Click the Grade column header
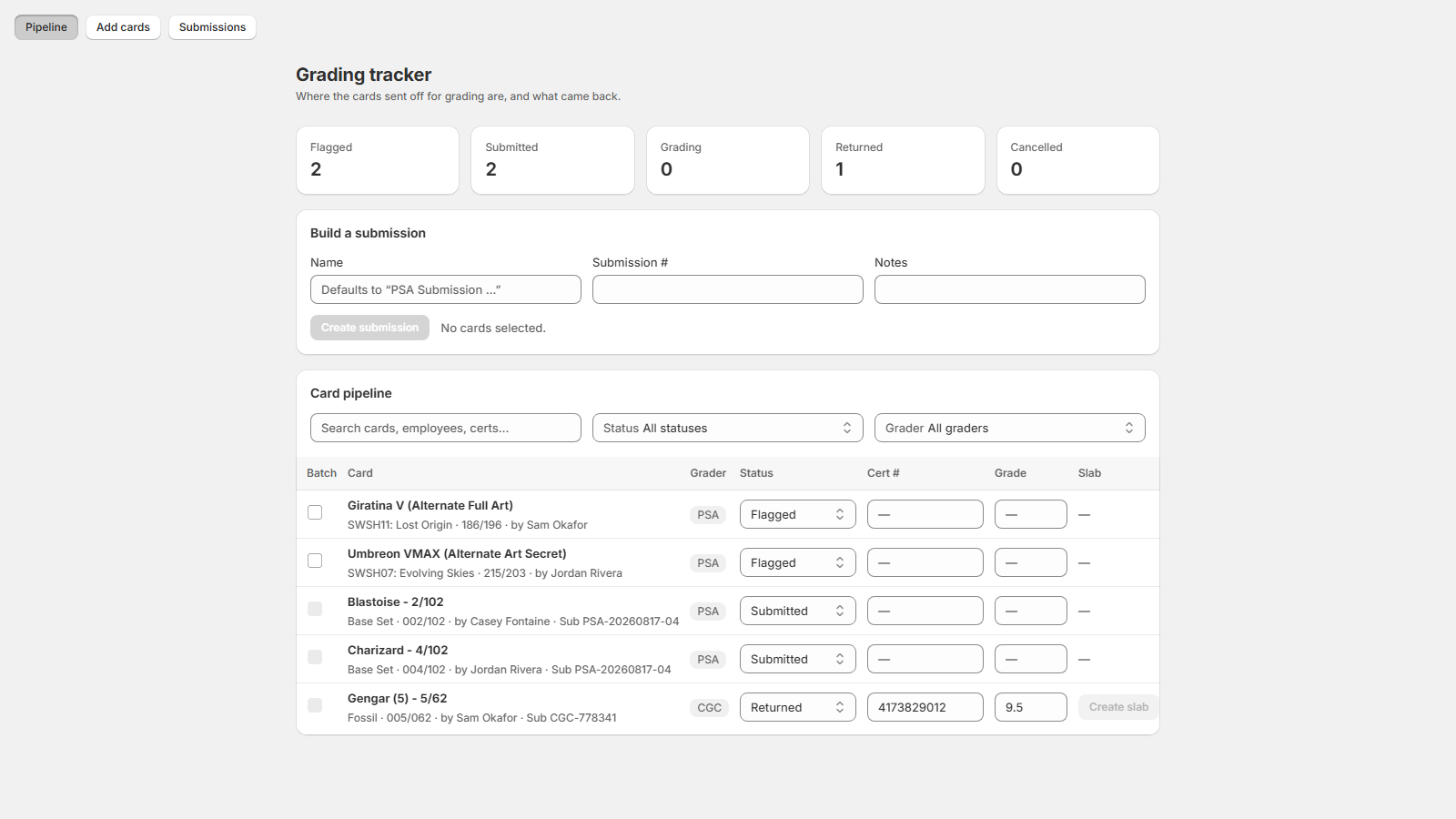The height and width of the screenshot is (819, 1456). click(1010, 473)
